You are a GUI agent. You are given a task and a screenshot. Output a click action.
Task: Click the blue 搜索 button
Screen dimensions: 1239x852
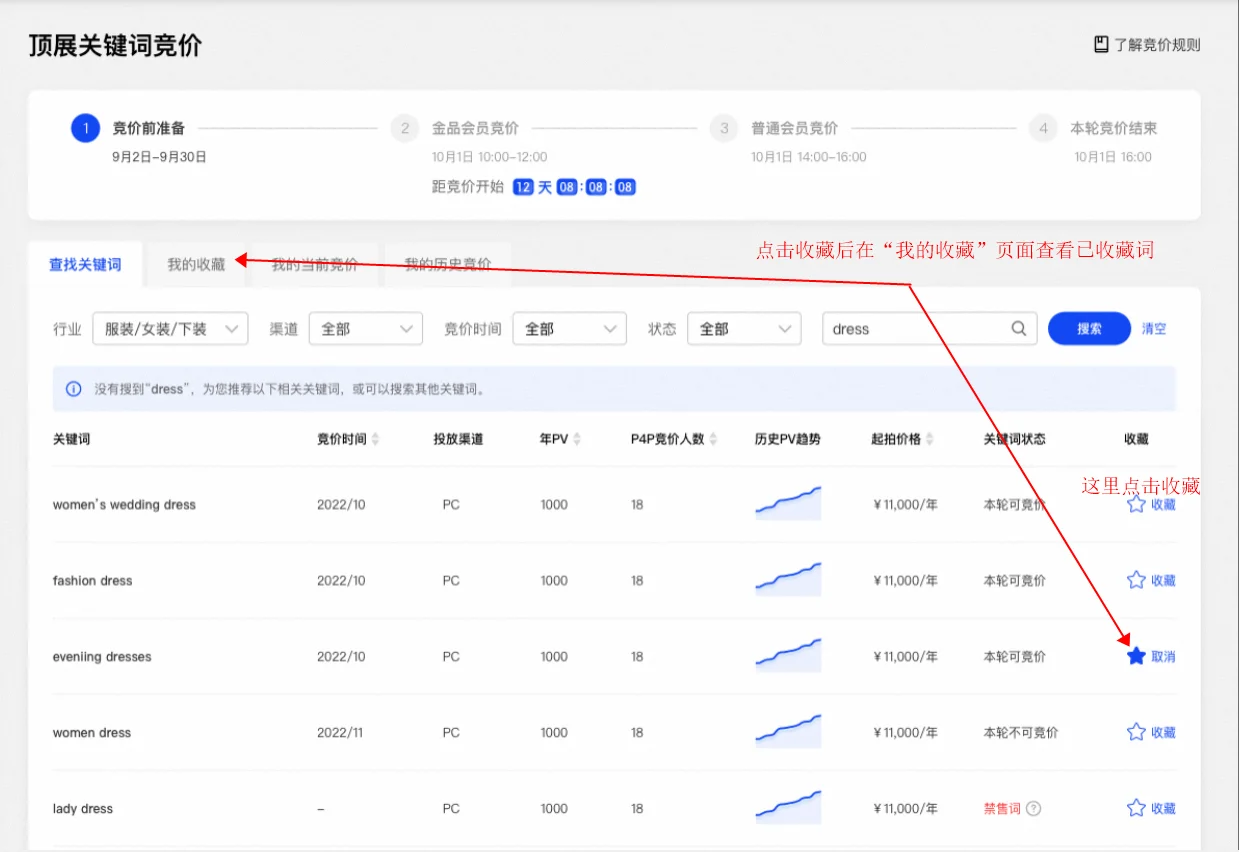click(x=1088, y=329)
